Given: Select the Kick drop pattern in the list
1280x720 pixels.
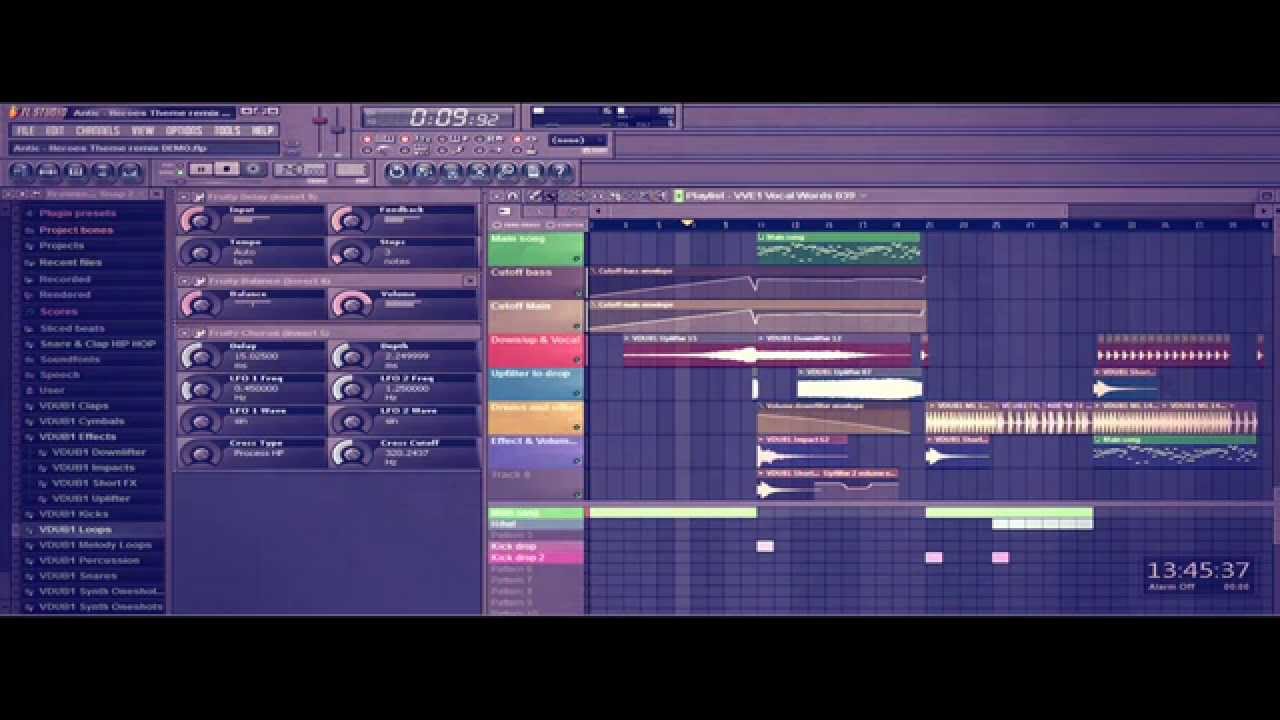Looking at the screenshot, I should click(x=535, y=547).
